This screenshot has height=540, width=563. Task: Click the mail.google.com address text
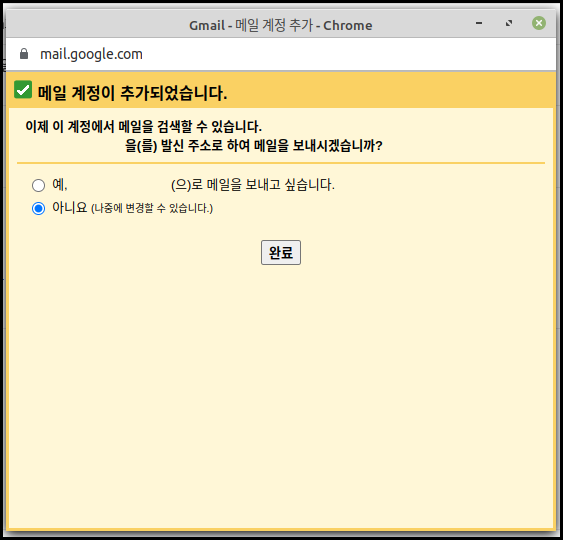(91, 54)
